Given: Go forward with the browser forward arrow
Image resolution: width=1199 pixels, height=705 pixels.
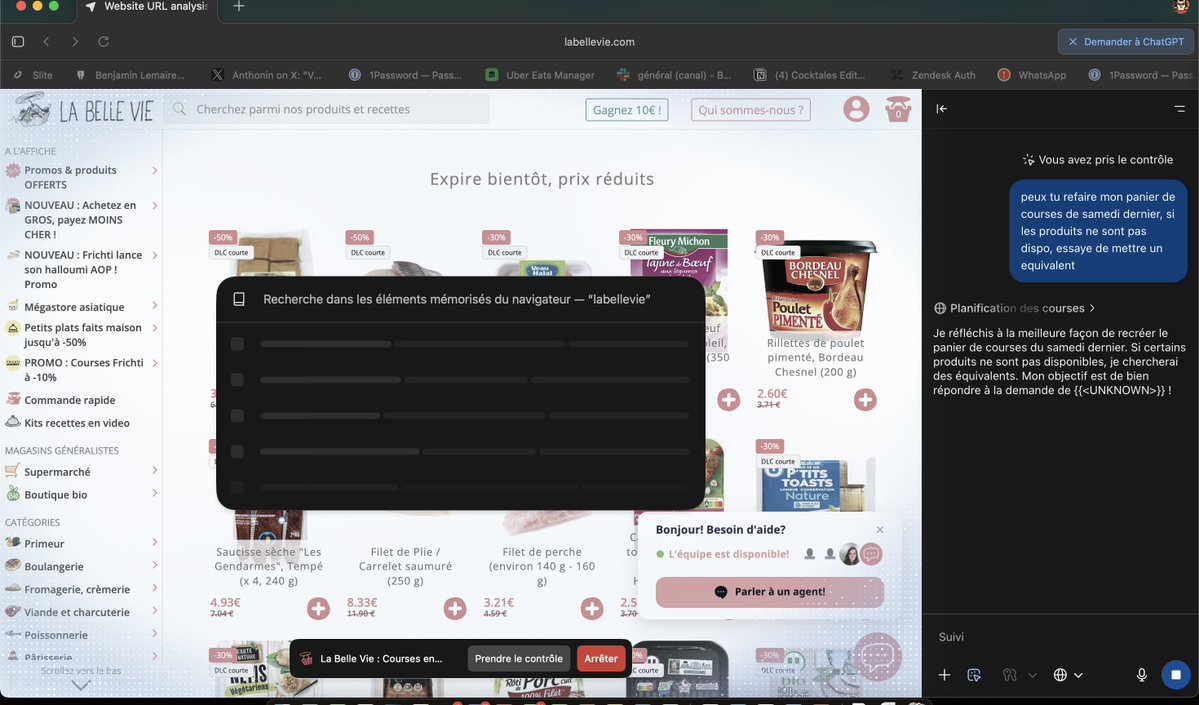Looking at the screenshot, I should [75, 41].
